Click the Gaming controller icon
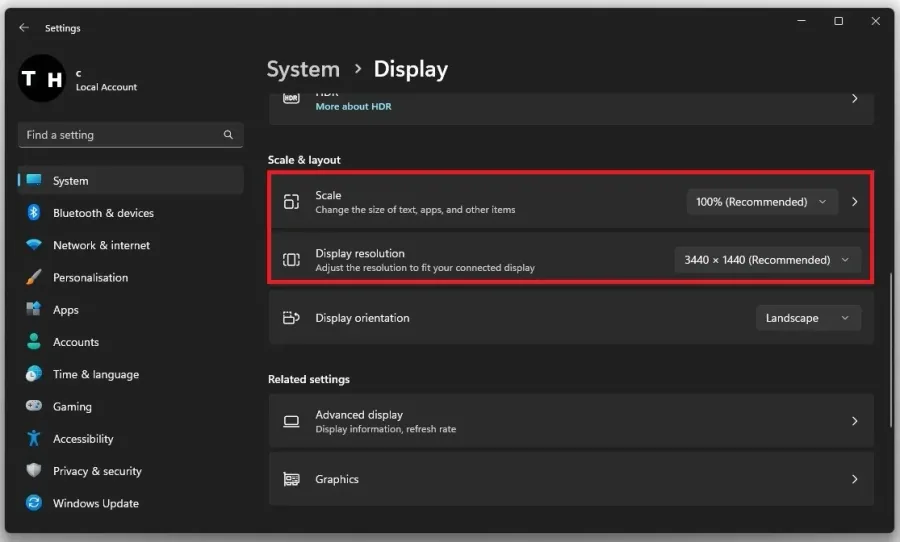The height and width of the screenshot is (542, 900). coord(34,405)
